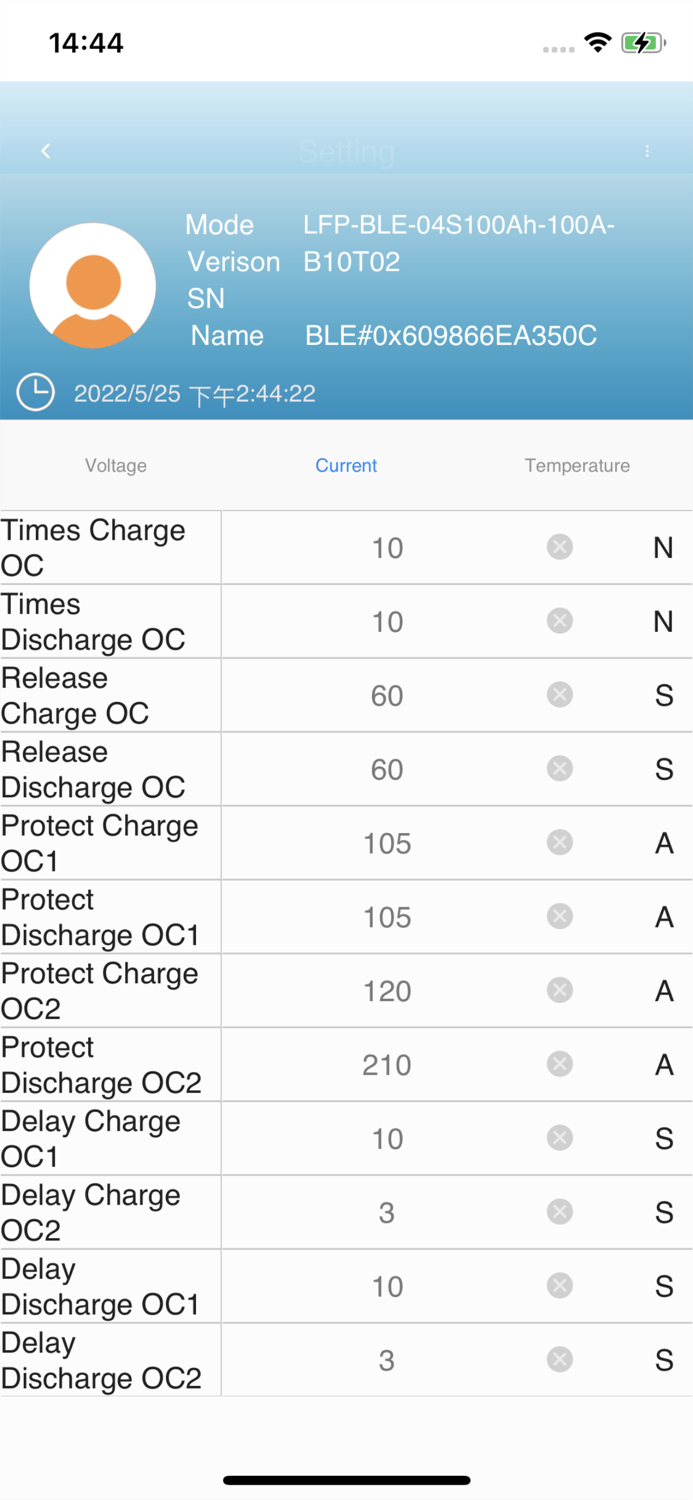
Task: Clear the Protect Discharge OC2 value
Action: 559,1064
